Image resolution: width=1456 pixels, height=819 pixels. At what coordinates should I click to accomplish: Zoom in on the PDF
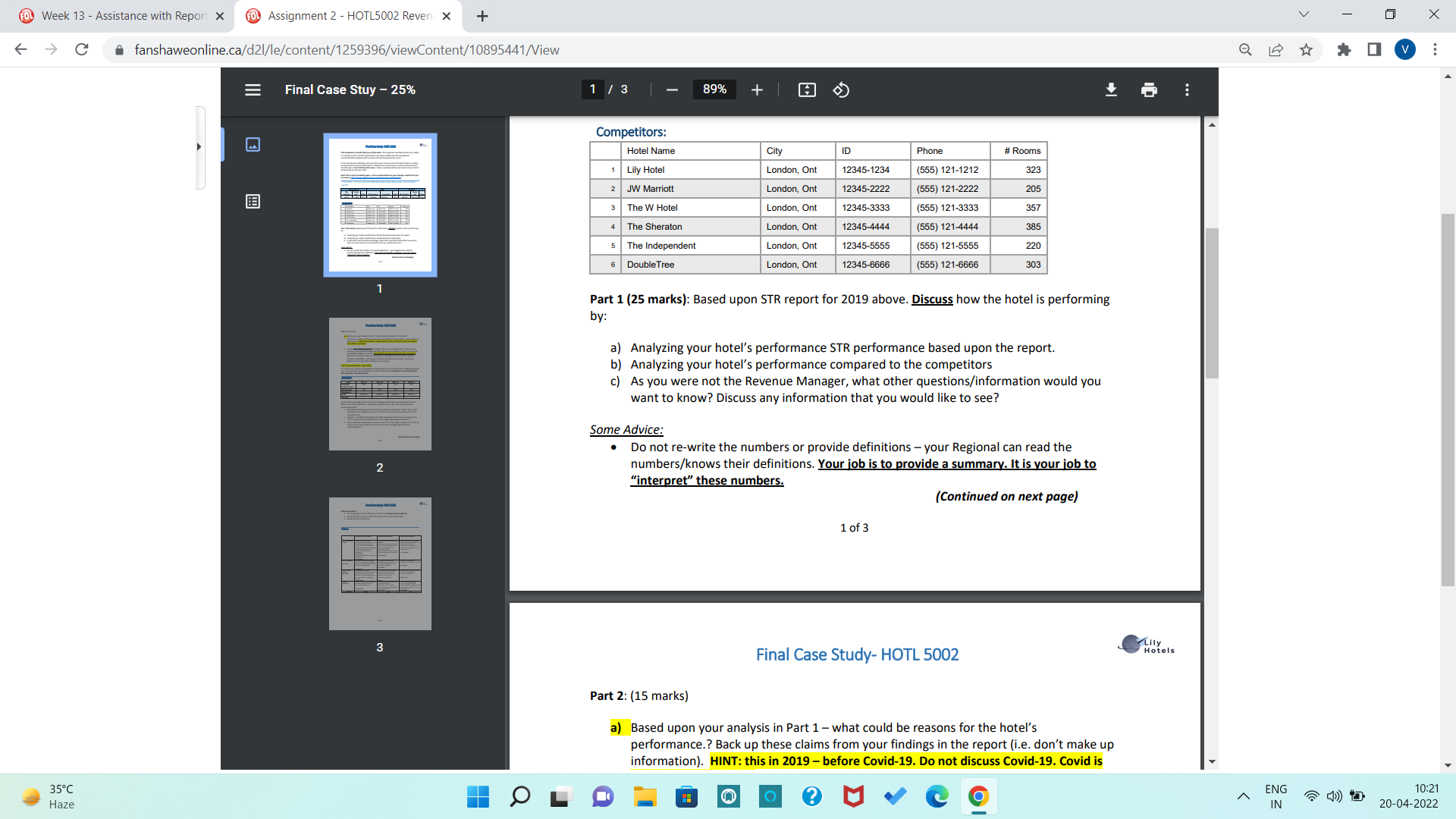click(756, 89)
